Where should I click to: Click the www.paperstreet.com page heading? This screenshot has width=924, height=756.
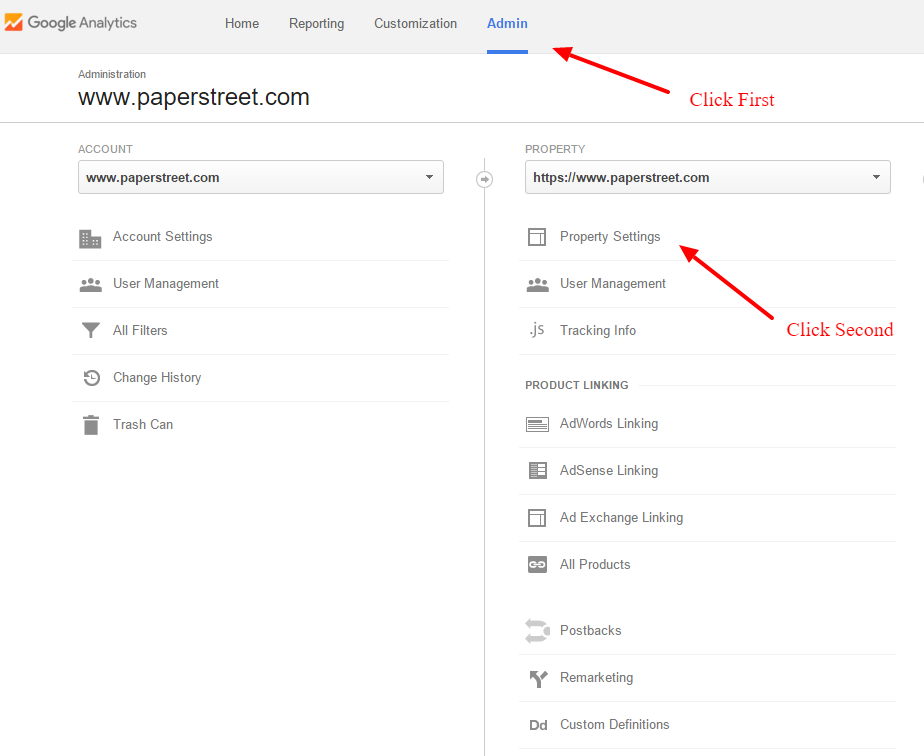194,97
